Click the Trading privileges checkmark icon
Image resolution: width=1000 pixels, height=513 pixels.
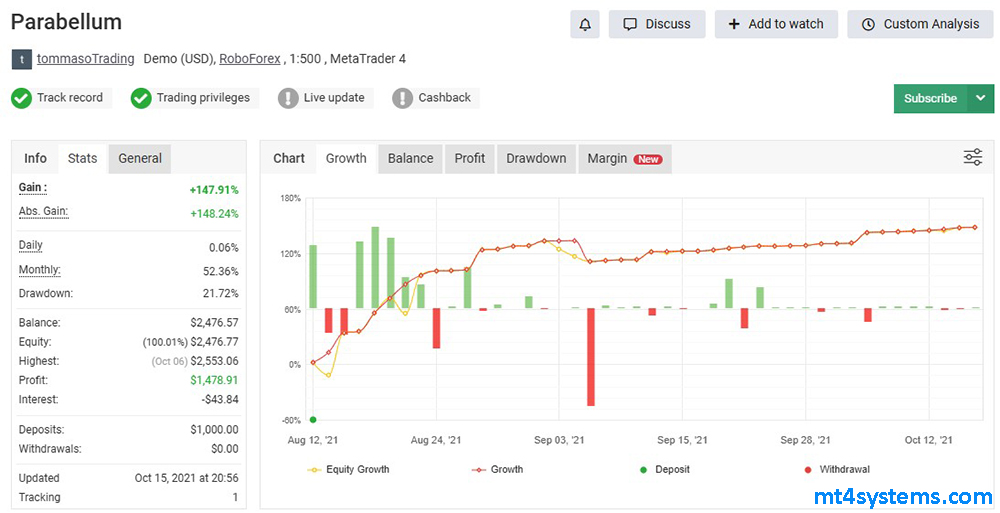(x=141, y=98)
